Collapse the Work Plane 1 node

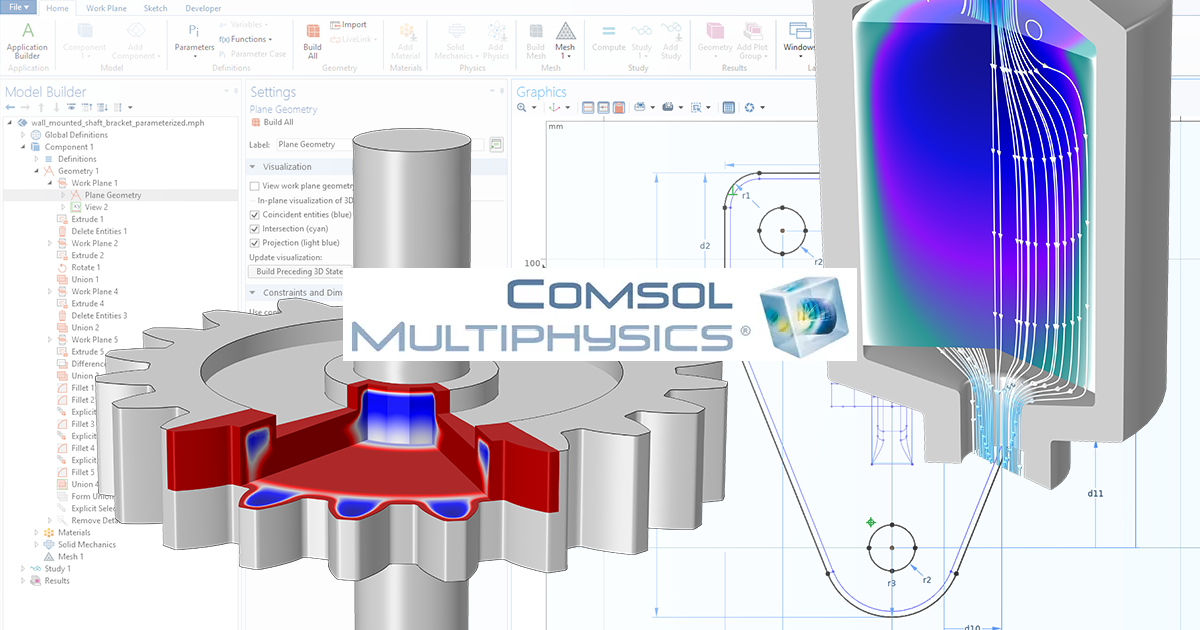click(x=50, y=183)
